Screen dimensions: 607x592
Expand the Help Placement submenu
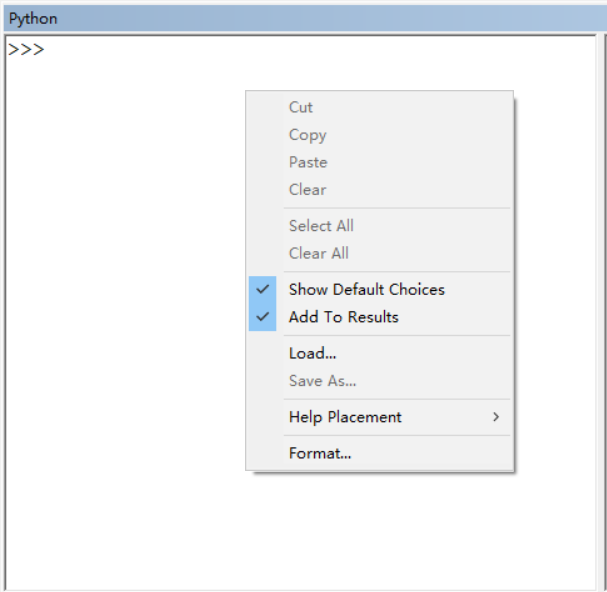coord(345,417)
